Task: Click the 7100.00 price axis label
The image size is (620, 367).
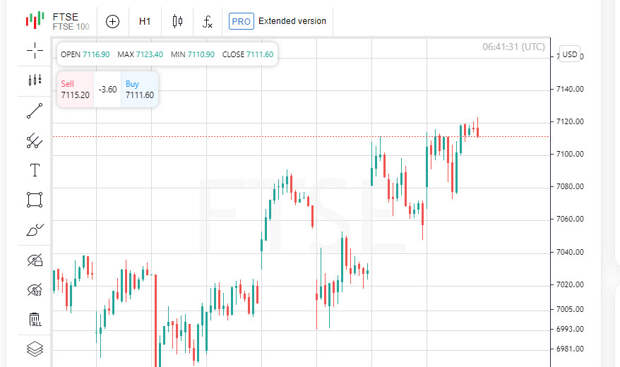Action: 570,154
